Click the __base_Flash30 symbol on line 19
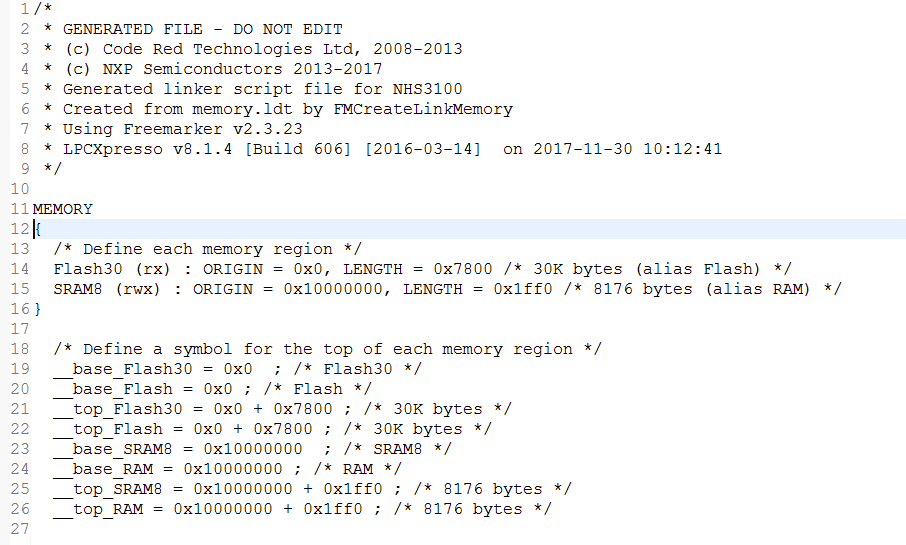 click(x=122, y=369)
